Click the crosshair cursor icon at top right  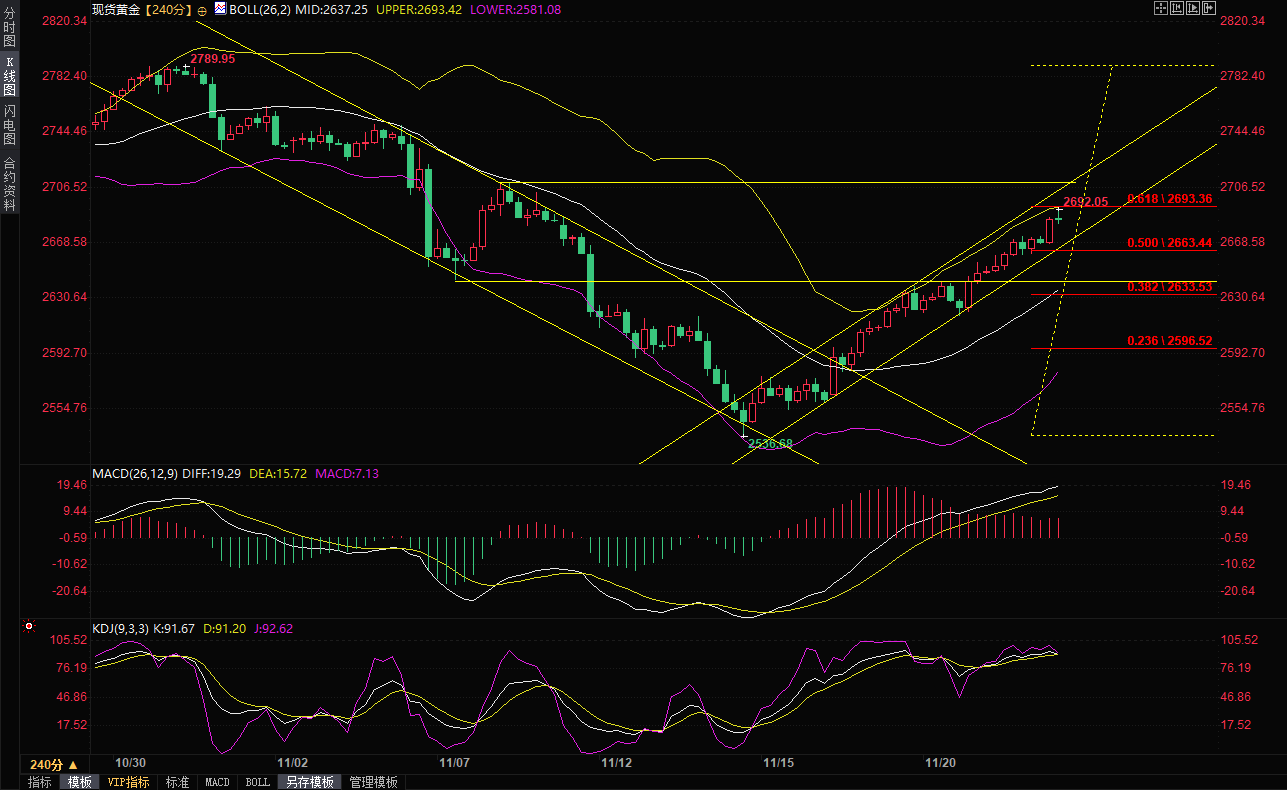[x=1160, y=8]
